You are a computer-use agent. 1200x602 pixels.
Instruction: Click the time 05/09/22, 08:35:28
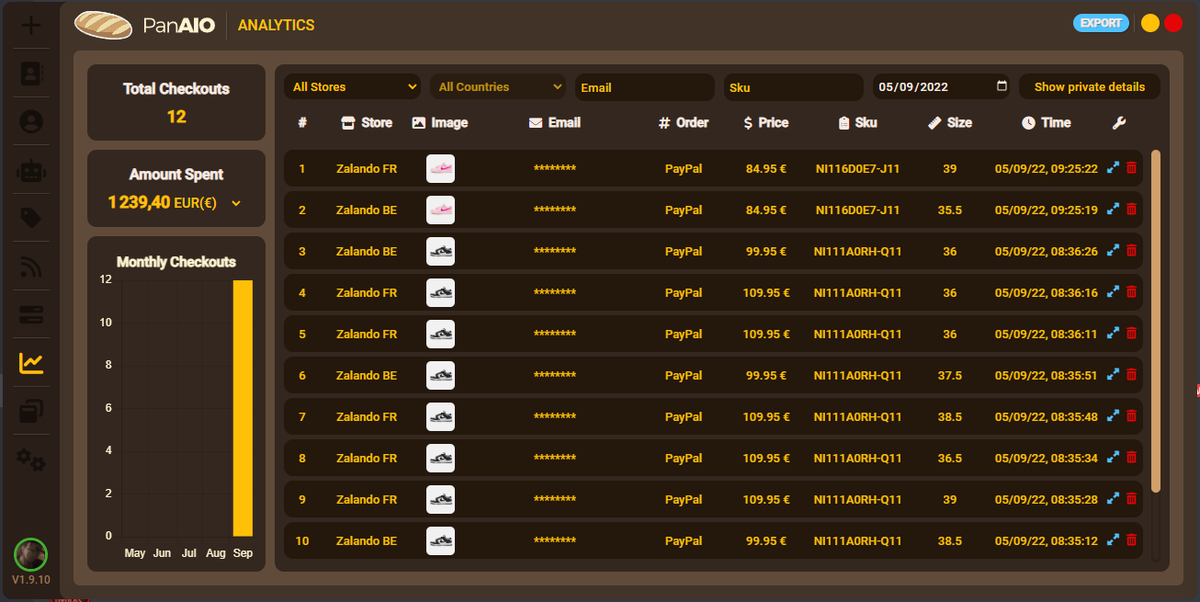[x=1046, y=500]
